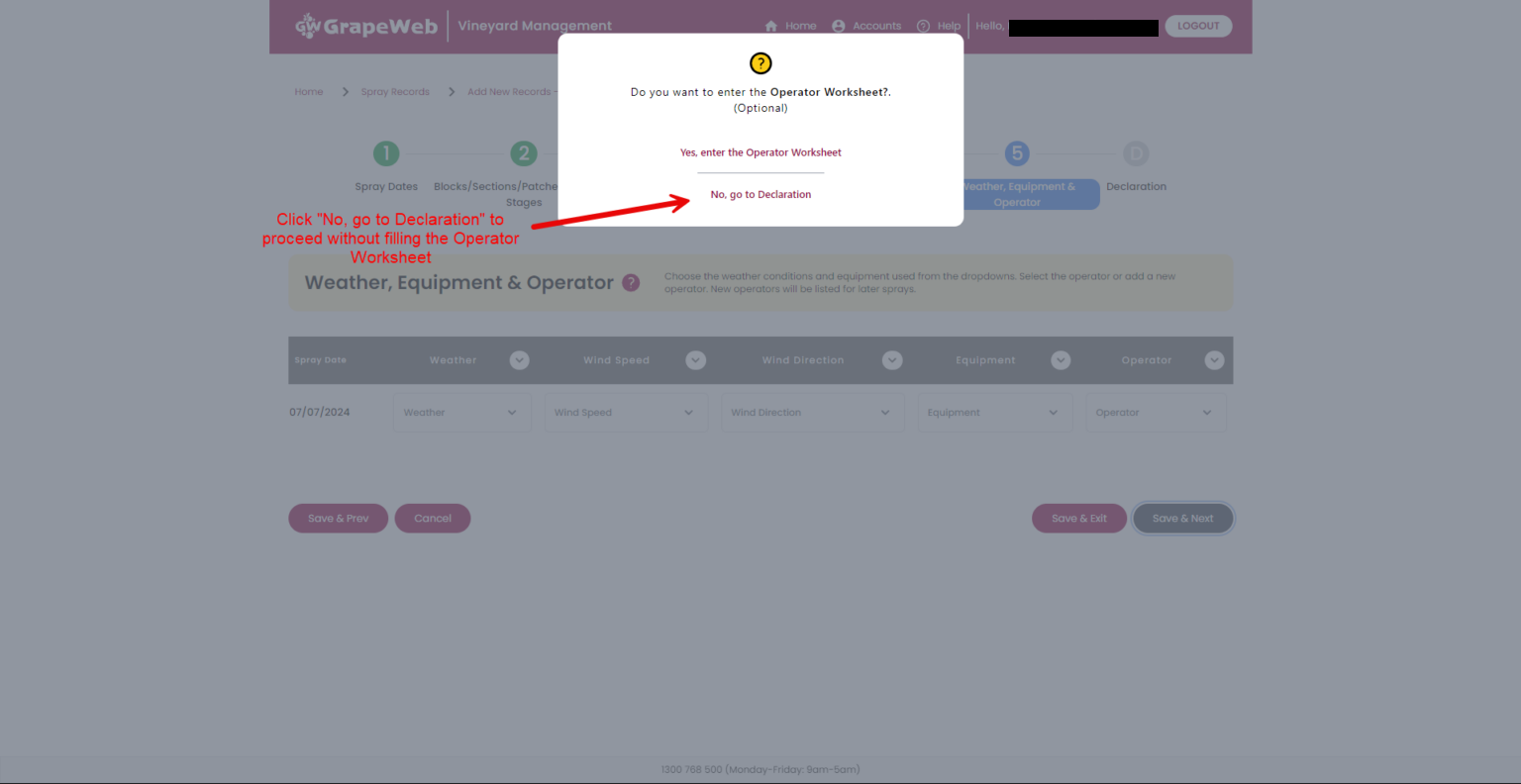Expand the Weather column header chevron
1521x784 pixels.
click(520, 360)
